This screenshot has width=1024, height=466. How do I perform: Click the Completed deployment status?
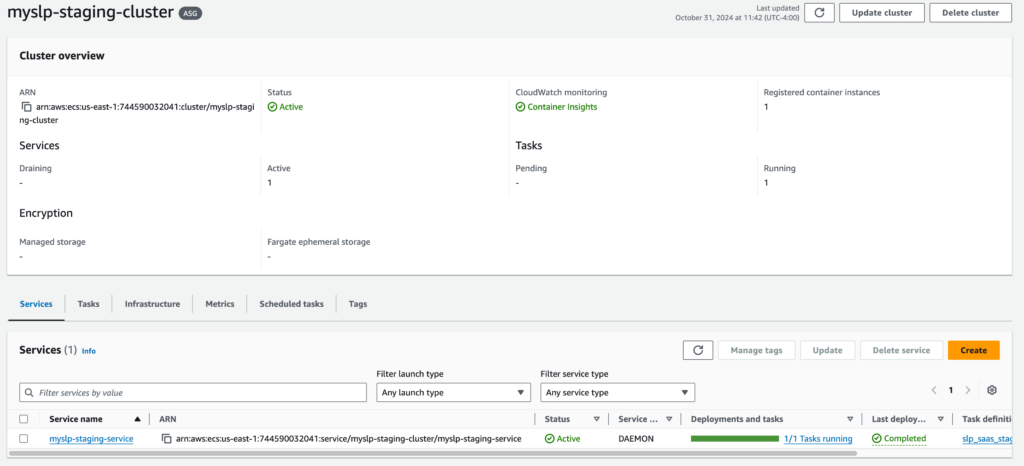899,439
